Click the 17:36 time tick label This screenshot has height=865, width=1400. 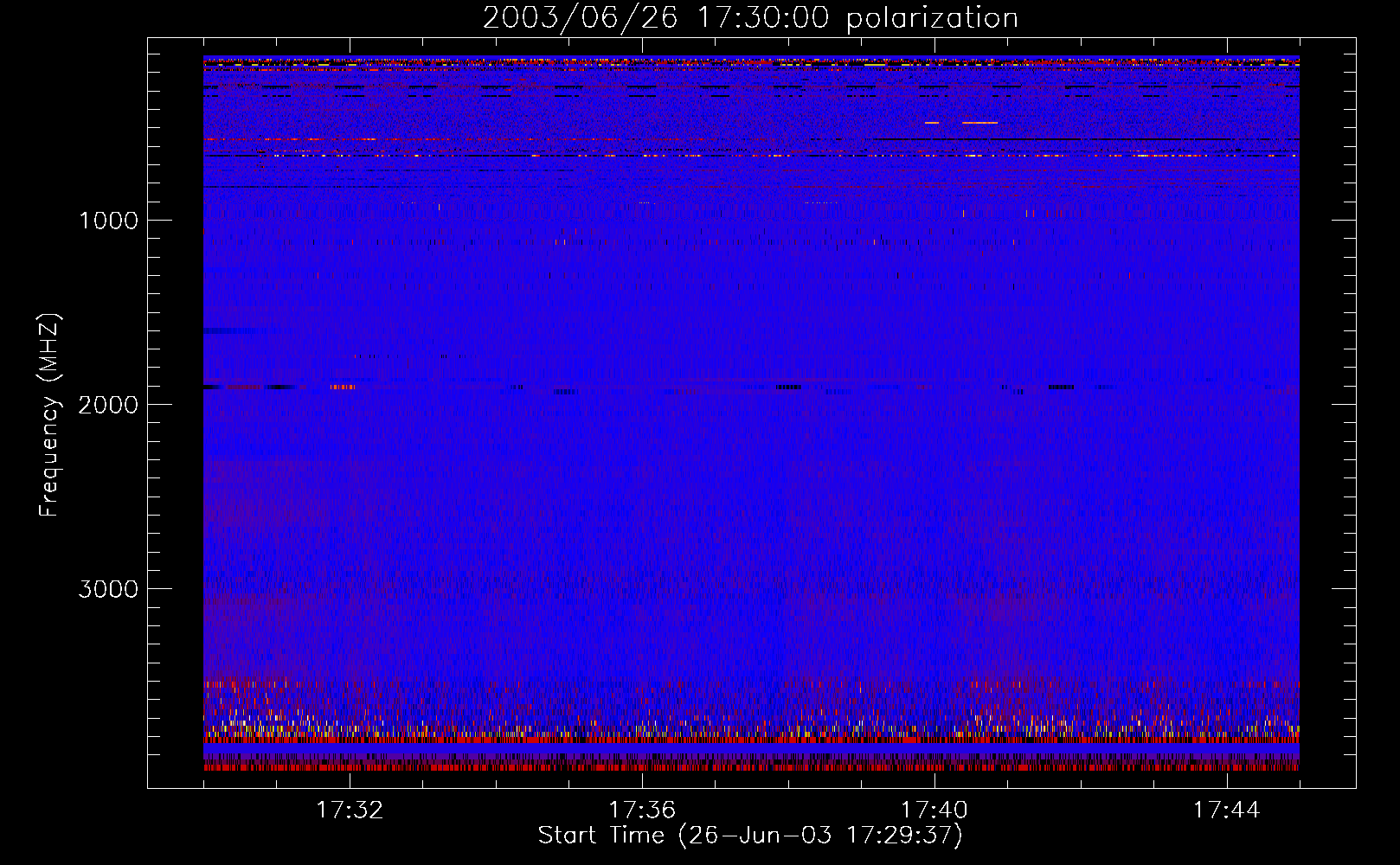(642, 811)
